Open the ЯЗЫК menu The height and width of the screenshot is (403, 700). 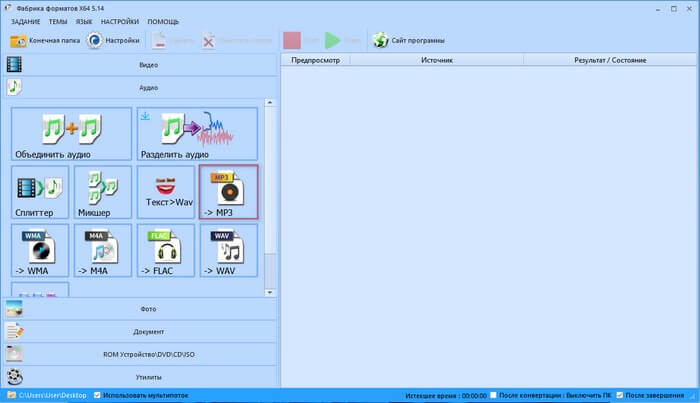pos(84,21)
